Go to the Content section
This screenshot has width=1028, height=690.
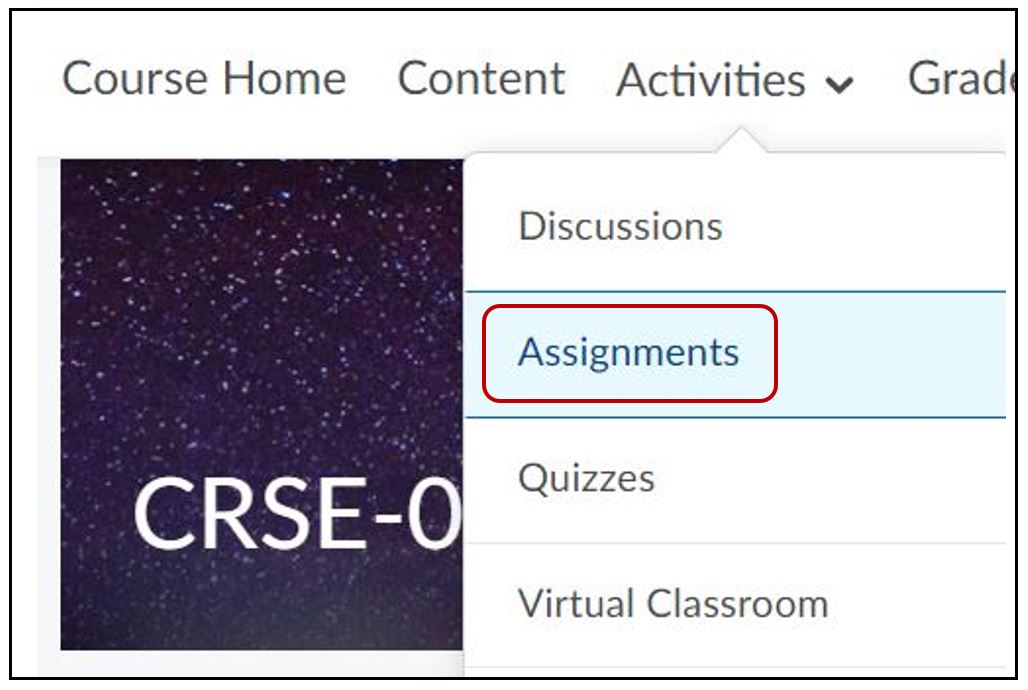tap(481, 79)
